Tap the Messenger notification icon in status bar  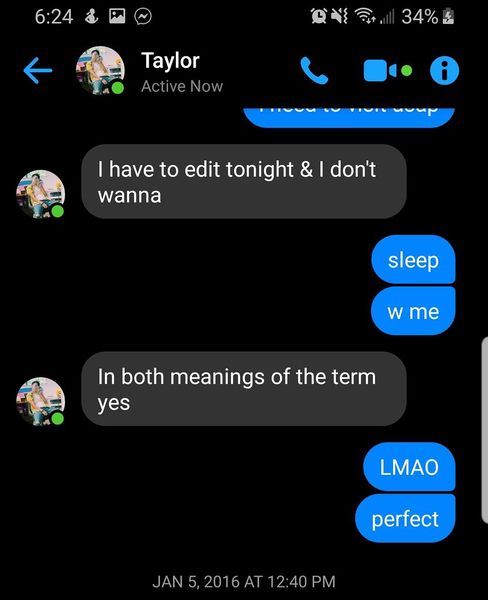143,16
